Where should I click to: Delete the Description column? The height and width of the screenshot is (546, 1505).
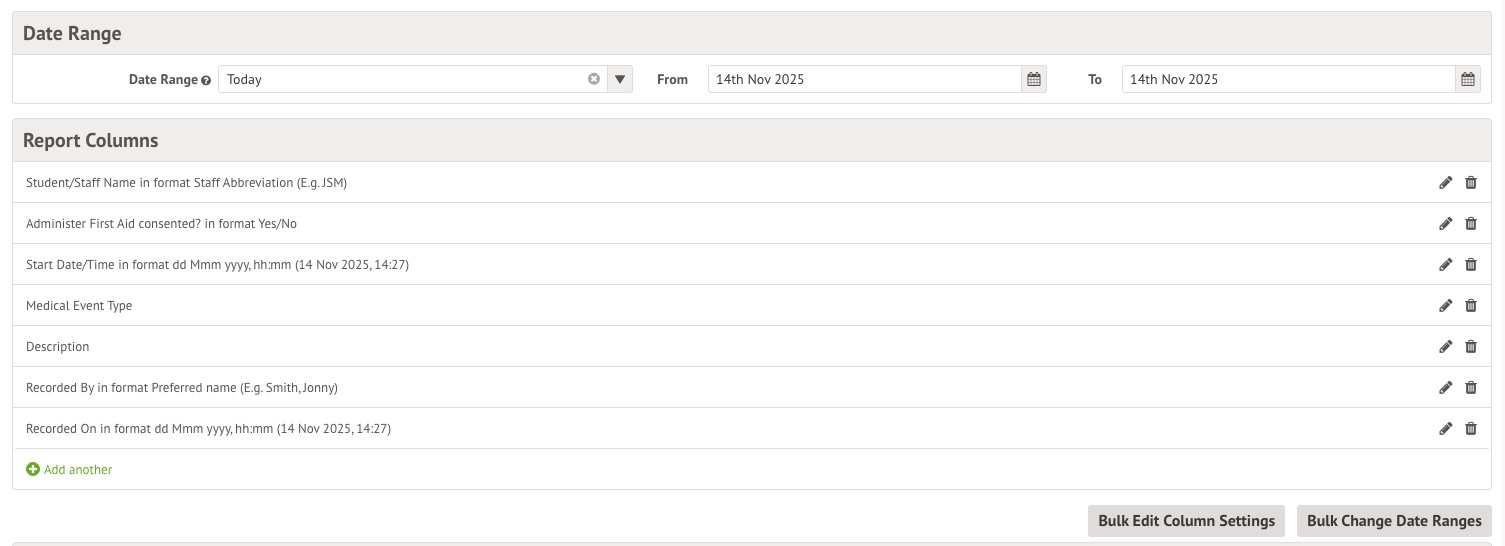click(1470, 347)
